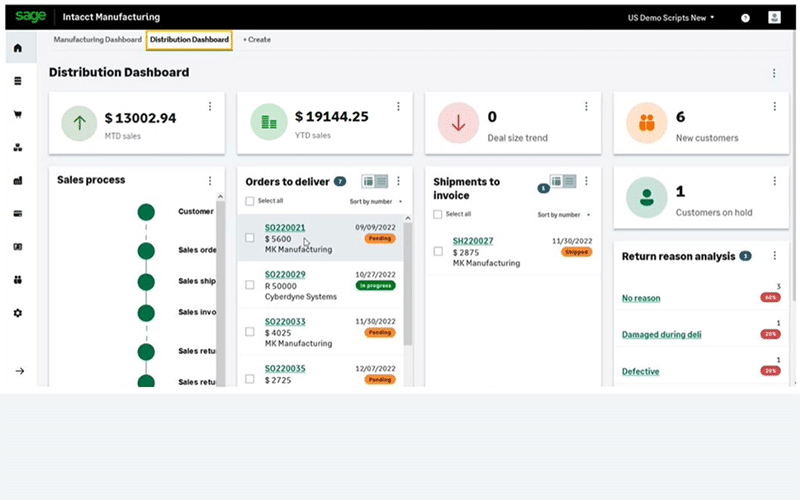Screen dimensions: 800x500
Task: Open the settings gear icon in sidebar
Action: pyautogui.click(x=18, y=313)
